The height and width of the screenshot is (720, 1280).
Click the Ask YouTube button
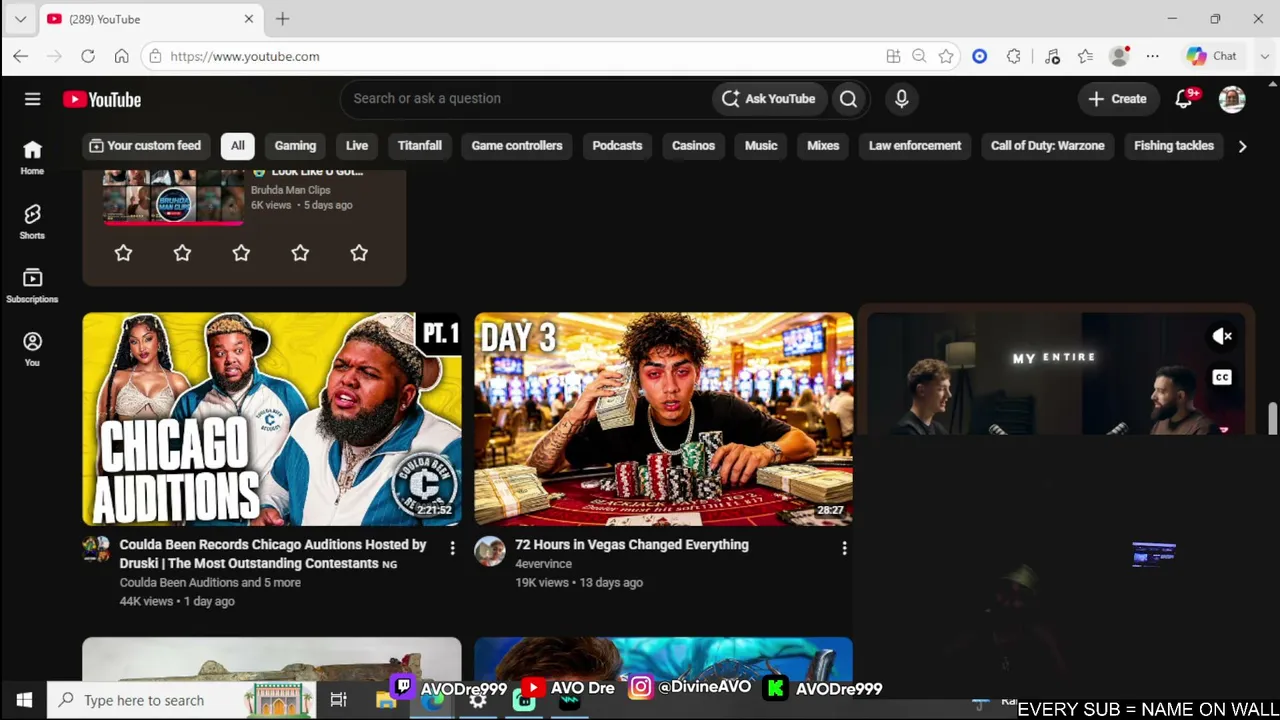[768, 99]
